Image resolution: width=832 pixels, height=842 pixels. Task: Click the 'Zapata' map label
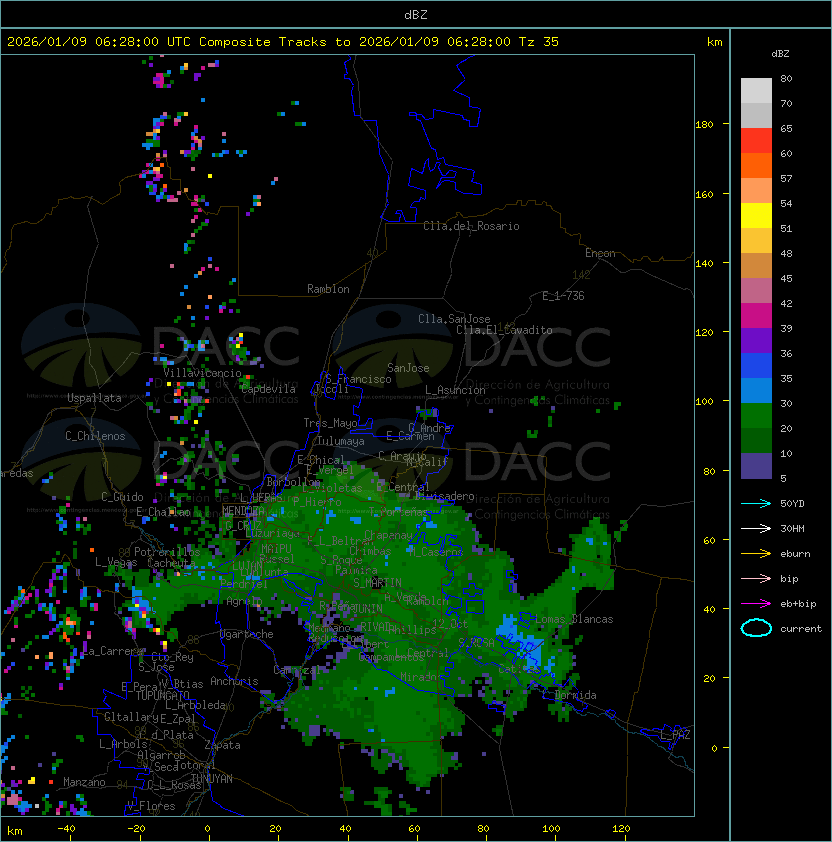222,745
